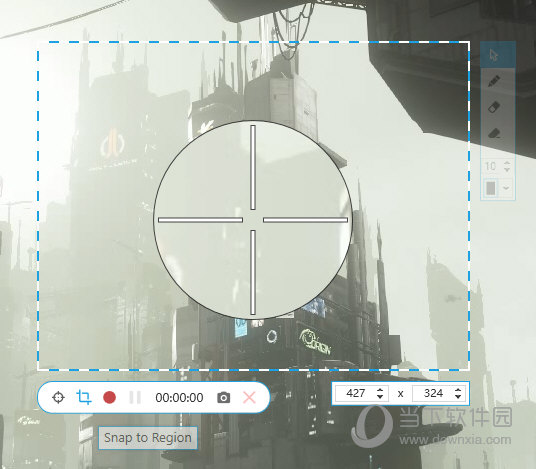Screen dimensions: 536x469
Task: Click the circular crosshair move handle
Action: (x=253, y=220)
